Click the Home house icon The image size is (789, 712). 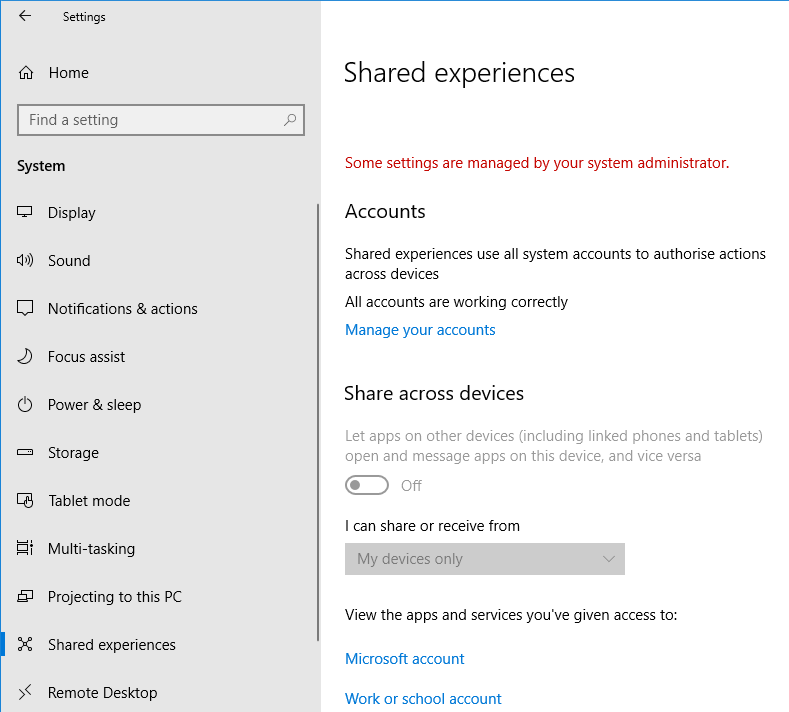click(26, 73)
